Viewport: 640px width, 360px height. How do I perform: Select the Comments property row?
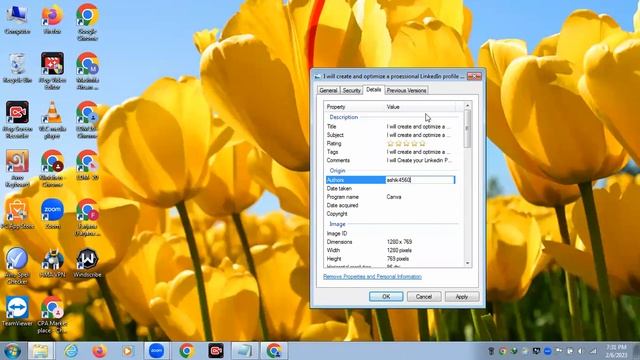[392, 160]
